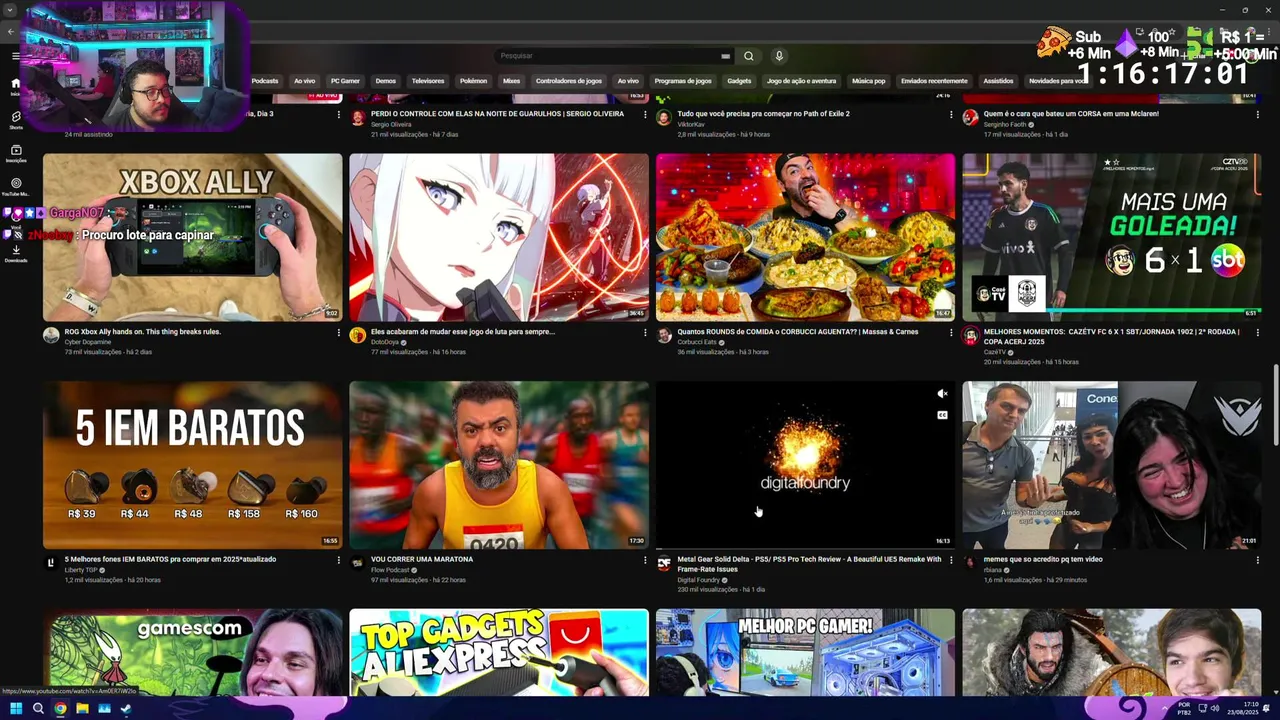The image size is (1280, 720).
Task: Select the Gadgets filter chip
Action: [739, 81]
